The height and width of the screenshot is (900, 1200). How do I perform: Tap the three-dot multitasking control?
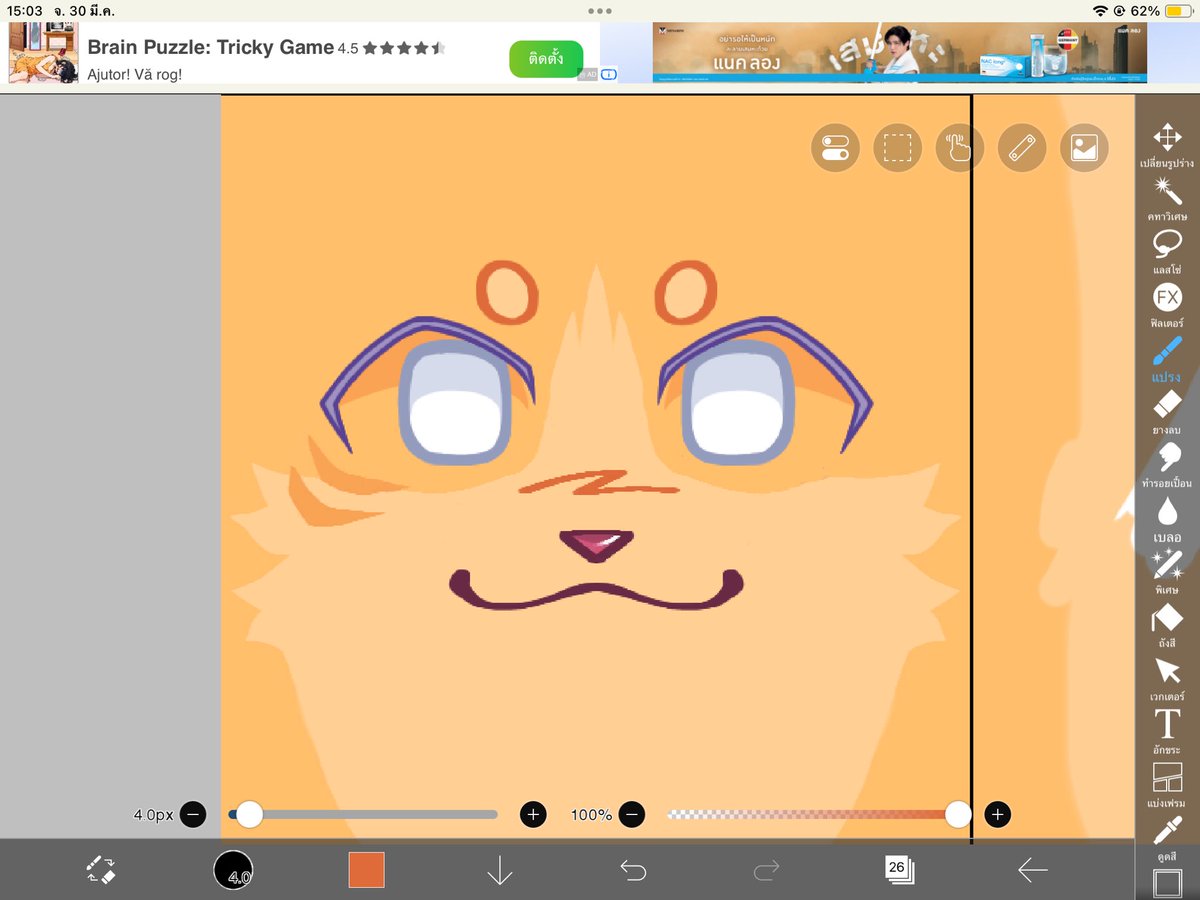pos(600,11)
